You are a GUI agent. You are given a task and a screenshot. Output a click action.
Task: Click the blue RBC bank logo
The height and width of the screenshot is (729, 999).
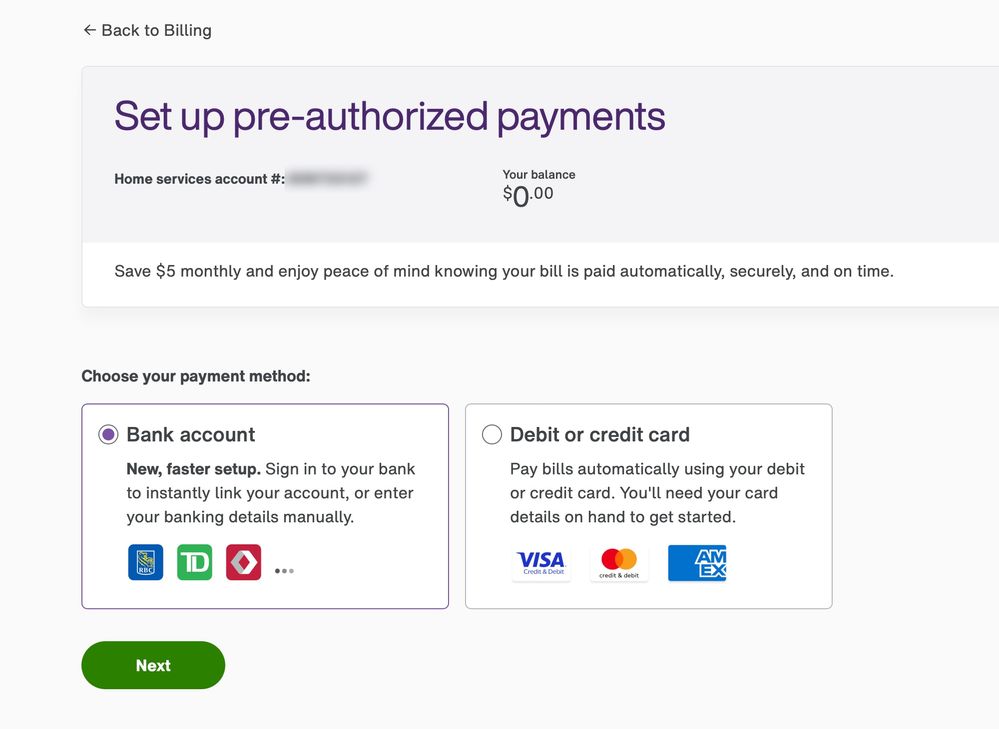145,562
